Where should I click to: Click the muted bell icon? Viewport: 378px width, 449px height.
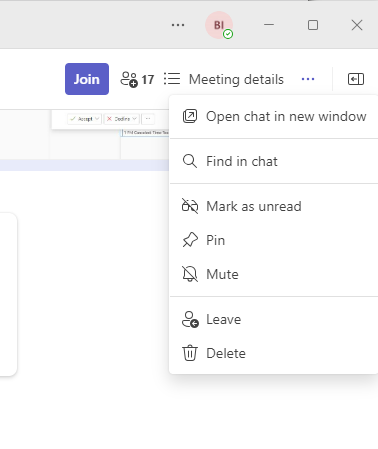pyautogui.click(x=190, y=274)
